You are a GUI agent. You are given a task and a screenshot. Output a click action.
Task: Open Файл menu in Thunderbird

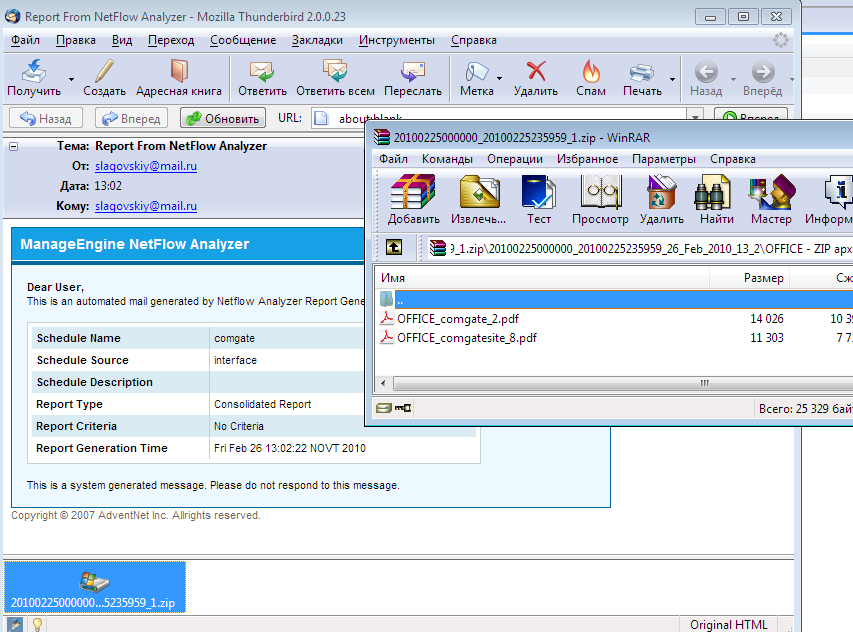pyautogui.click(x=25, y=40)
